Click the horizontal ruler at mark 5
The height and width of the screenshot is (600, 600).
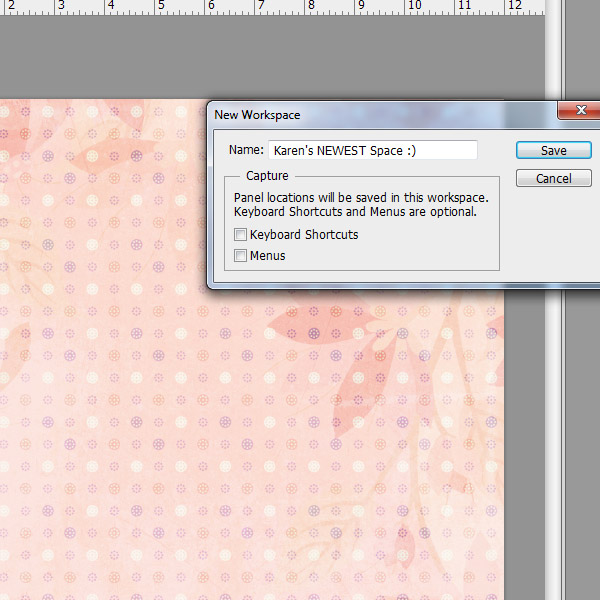pos(162,6)
